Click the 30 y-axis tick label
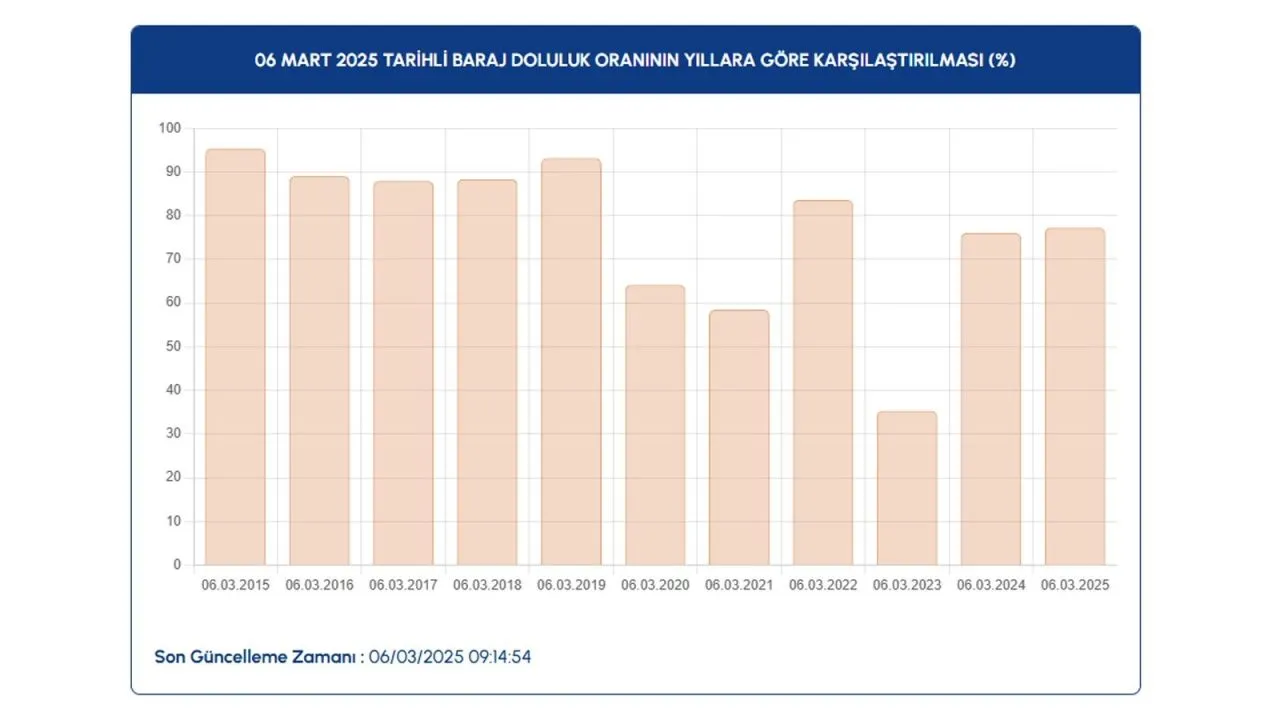The height and width of the screenshot is (720, 1280). click(173, 434)
